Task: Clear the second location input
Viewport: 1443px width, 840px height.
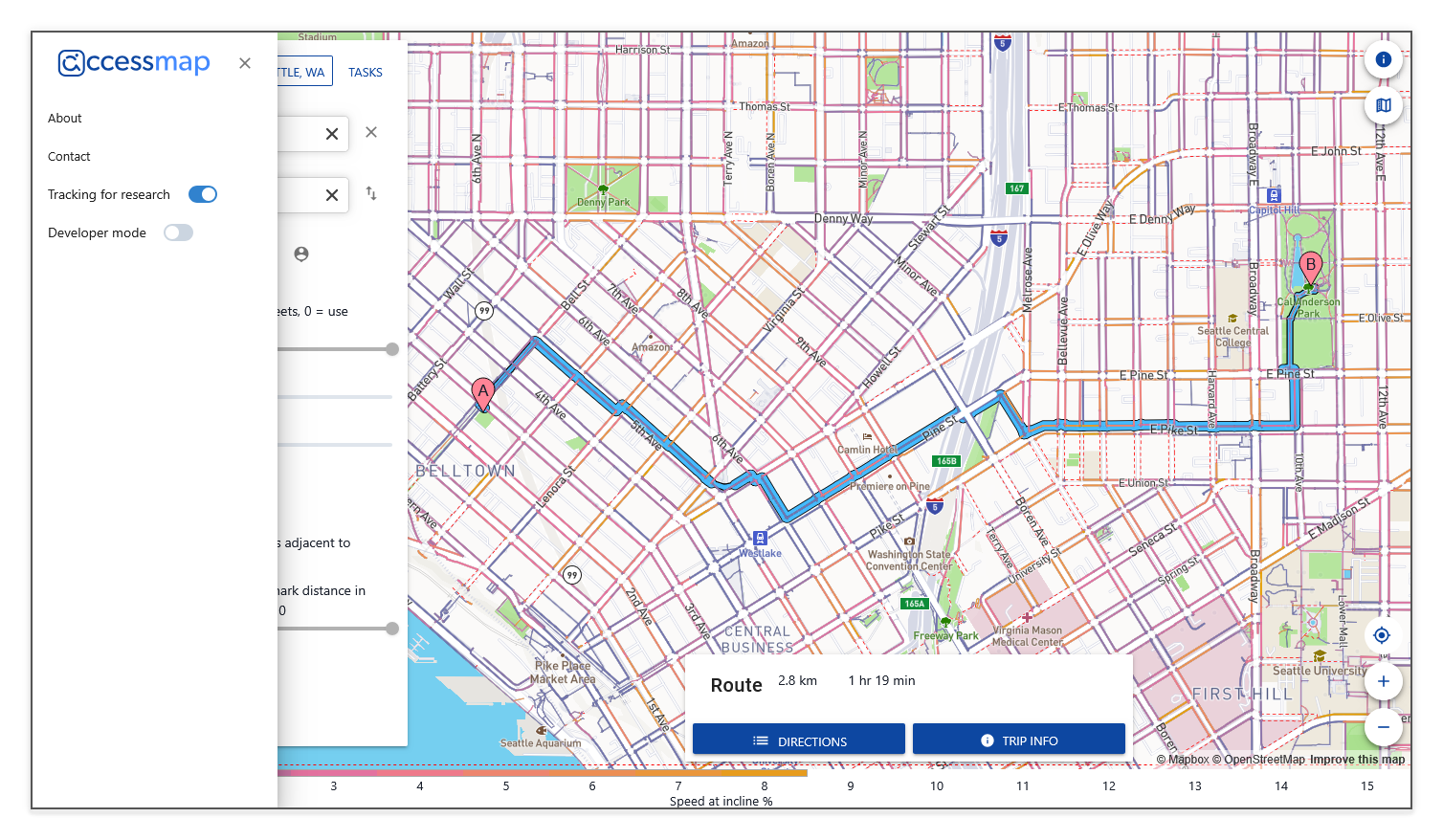Action: point(332,195)
